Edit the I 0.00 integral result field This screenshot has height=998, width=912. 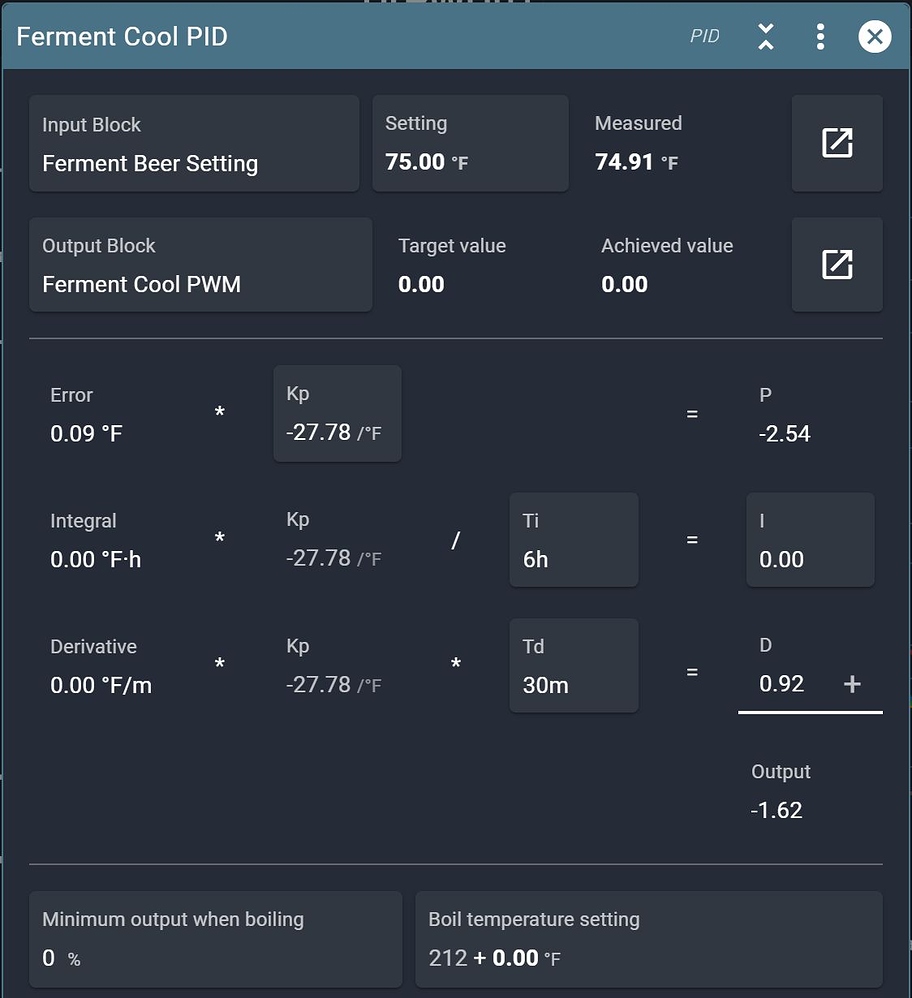pos(810,539)
